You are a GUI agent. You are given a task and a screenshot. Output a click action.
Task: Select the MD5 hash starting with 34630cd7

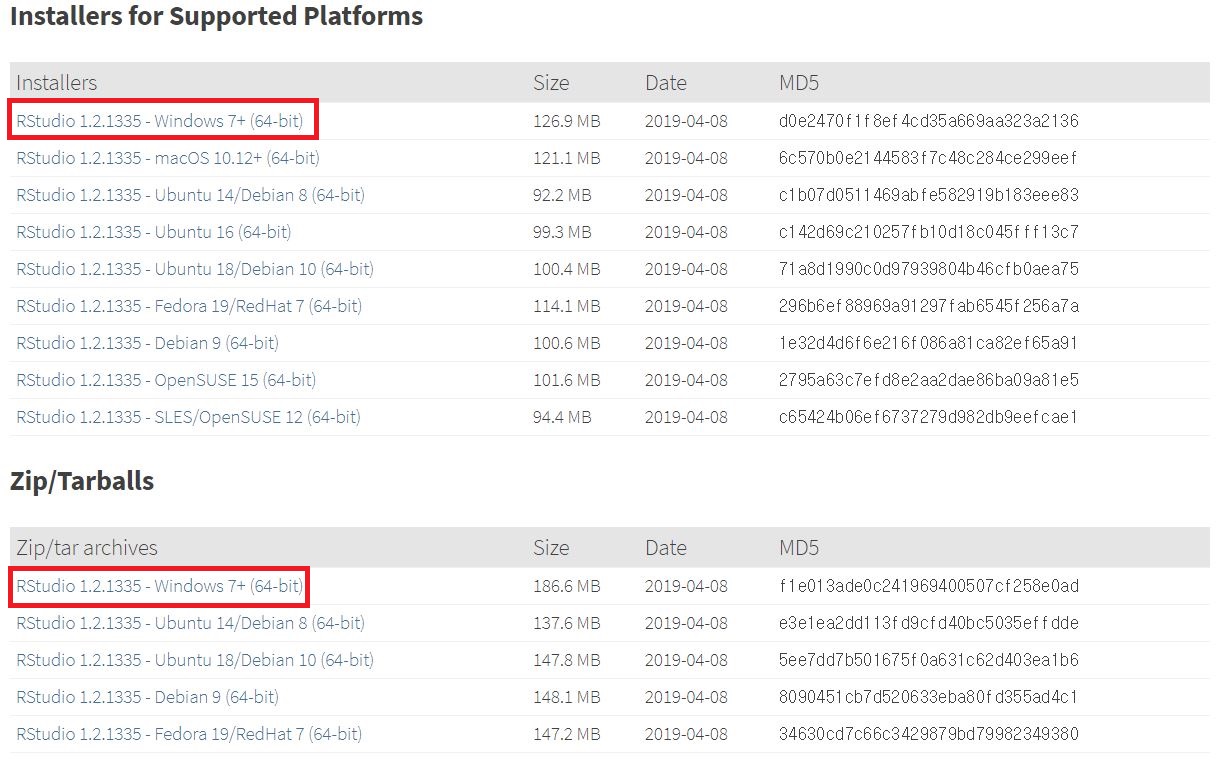coord(929,734)
